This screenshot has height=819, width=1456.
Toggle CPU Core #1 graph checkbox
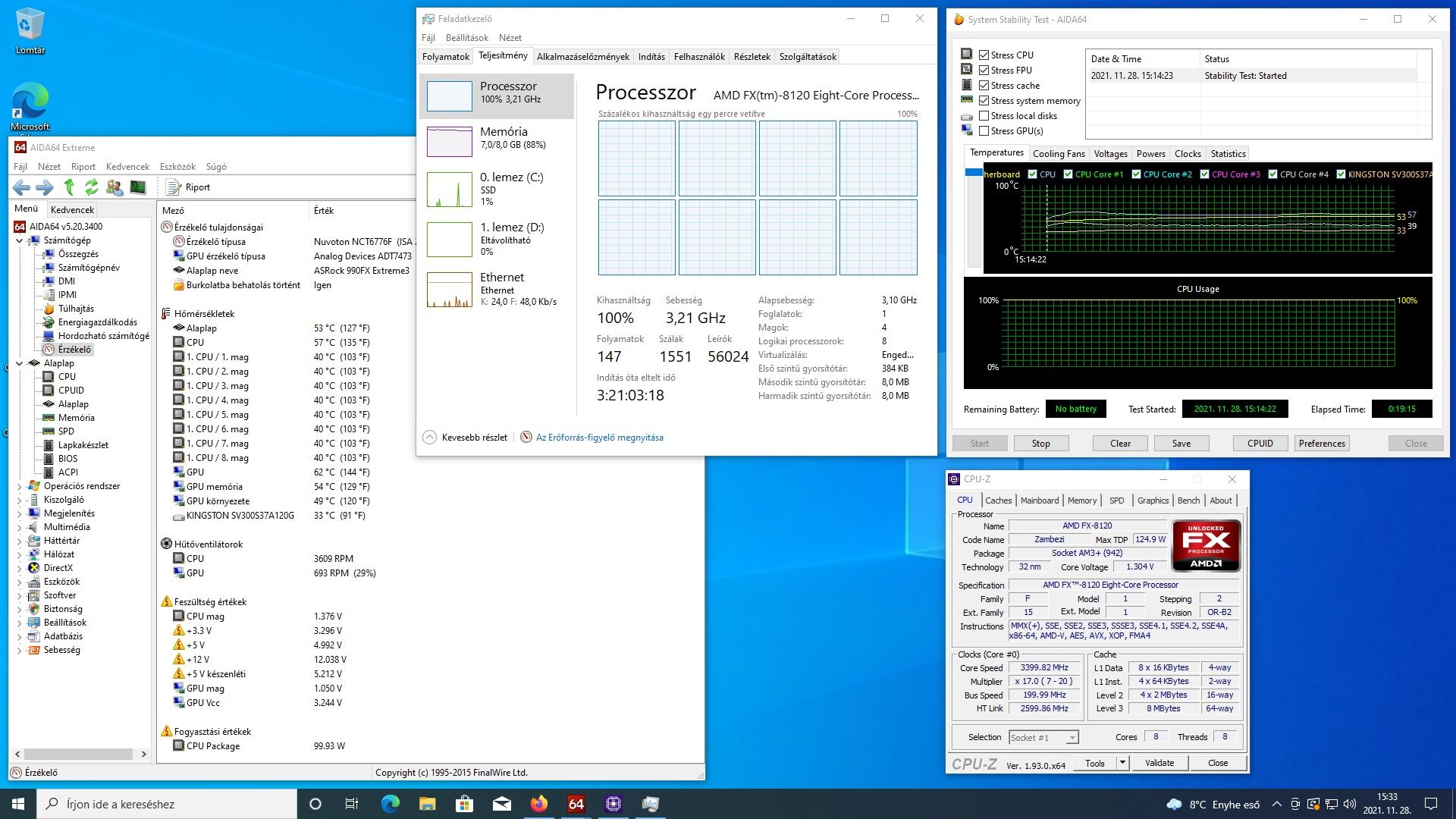[x=1068, y=174]
